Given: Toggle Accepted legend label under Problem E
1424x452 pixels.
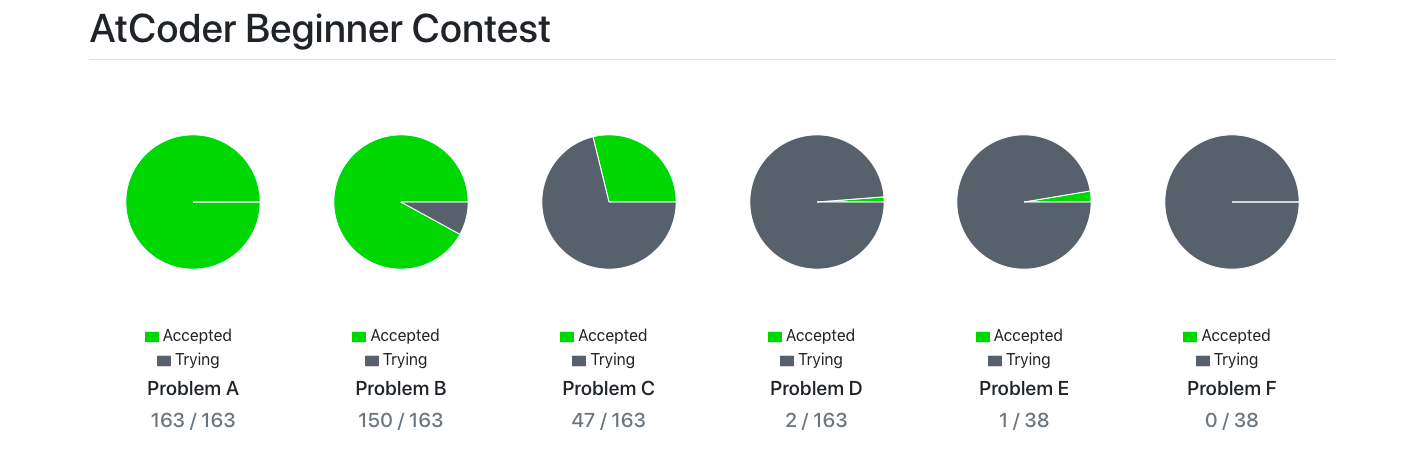Looking at the screenshot, I should point(1028,336).
